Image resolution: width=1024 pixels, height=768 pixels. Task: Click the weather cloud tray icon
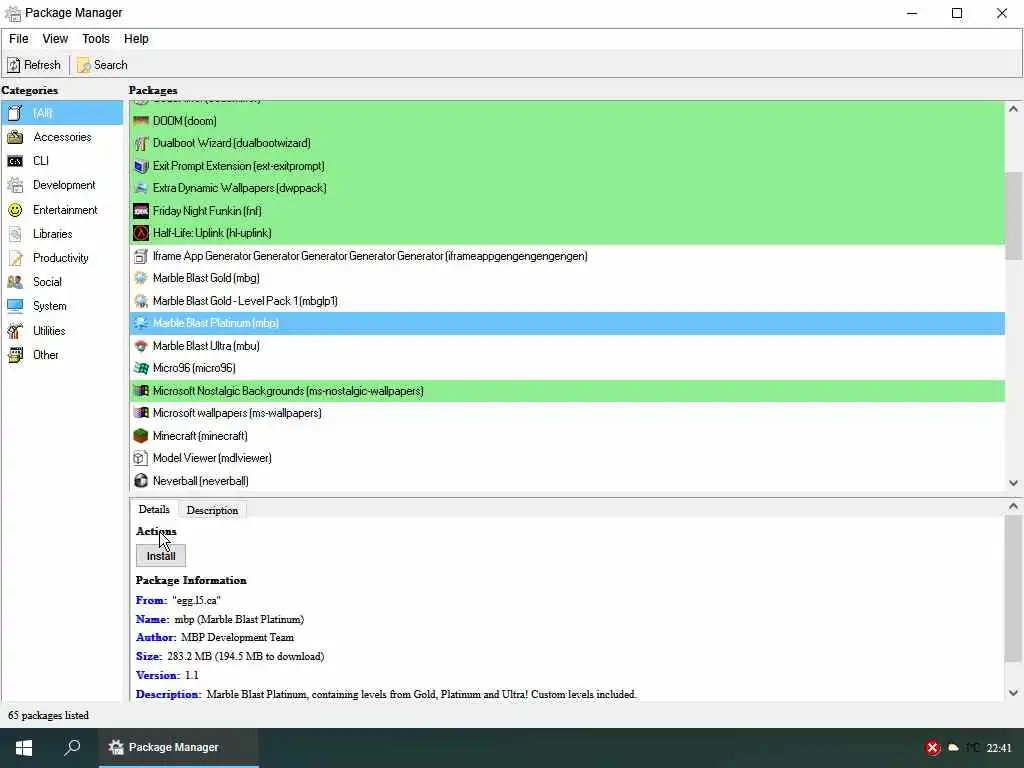point(953,748)
